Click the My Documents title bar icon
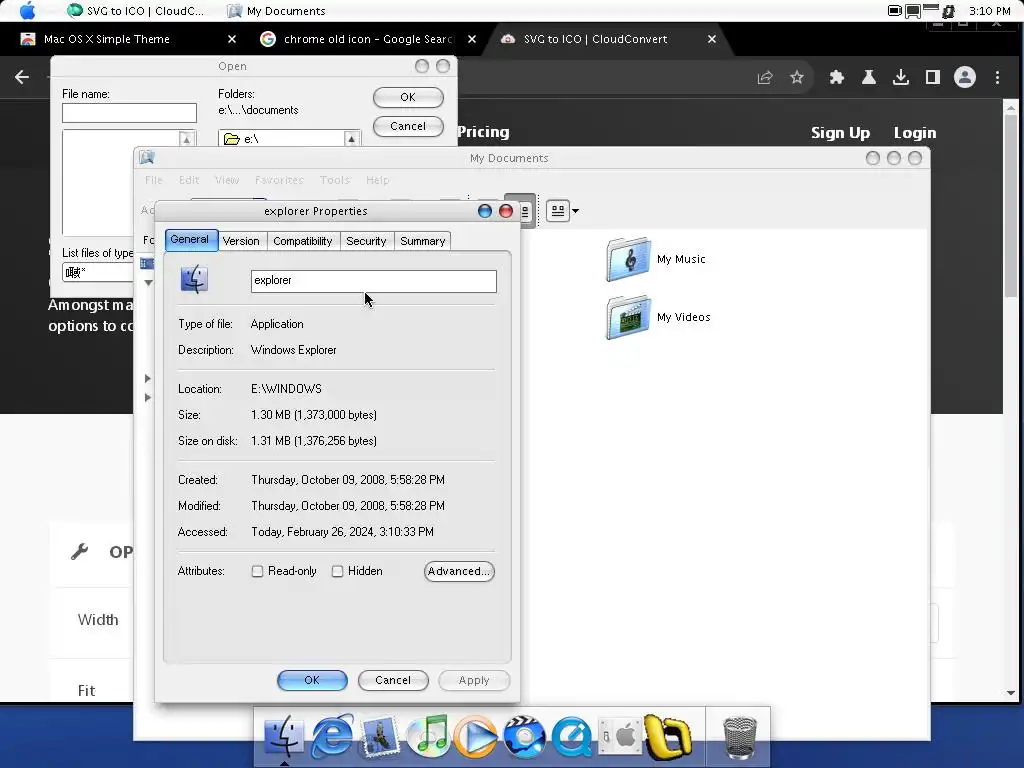 (147, 157)
